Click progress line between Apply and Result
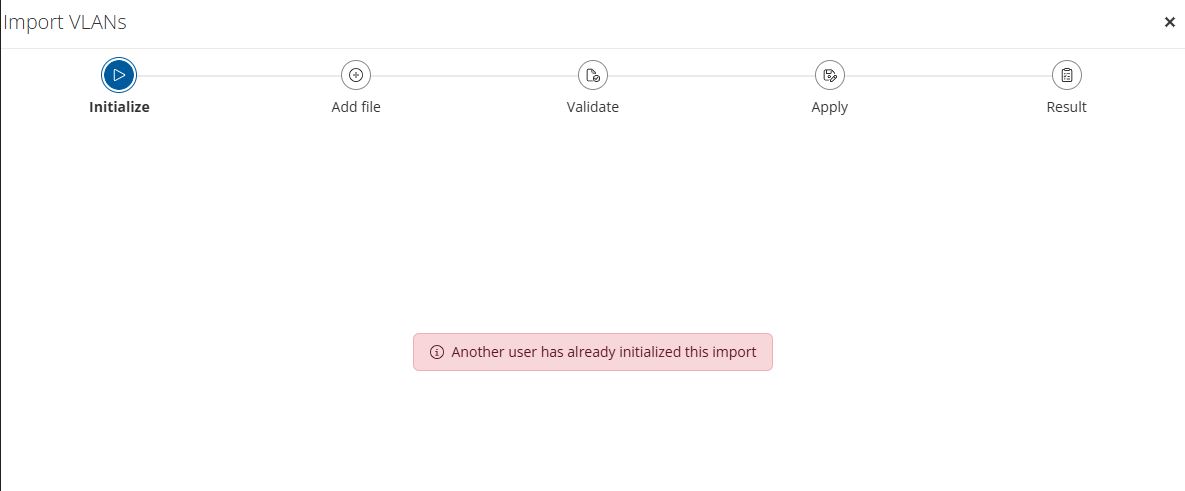The width and height of the screenshot is (1185, 491). coord(948,76)
